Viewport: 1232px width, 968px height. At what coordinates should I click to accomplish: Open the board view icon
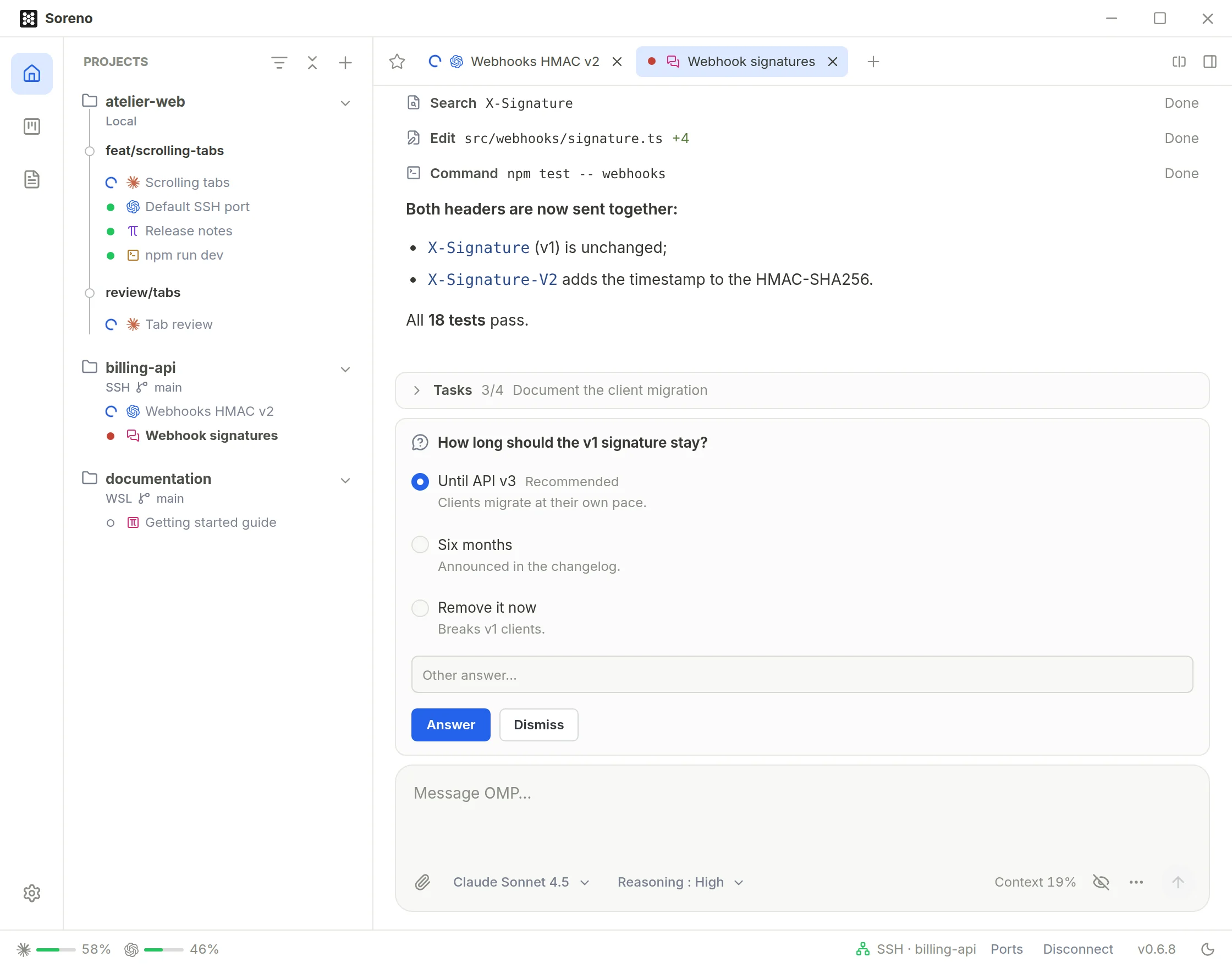32,127
